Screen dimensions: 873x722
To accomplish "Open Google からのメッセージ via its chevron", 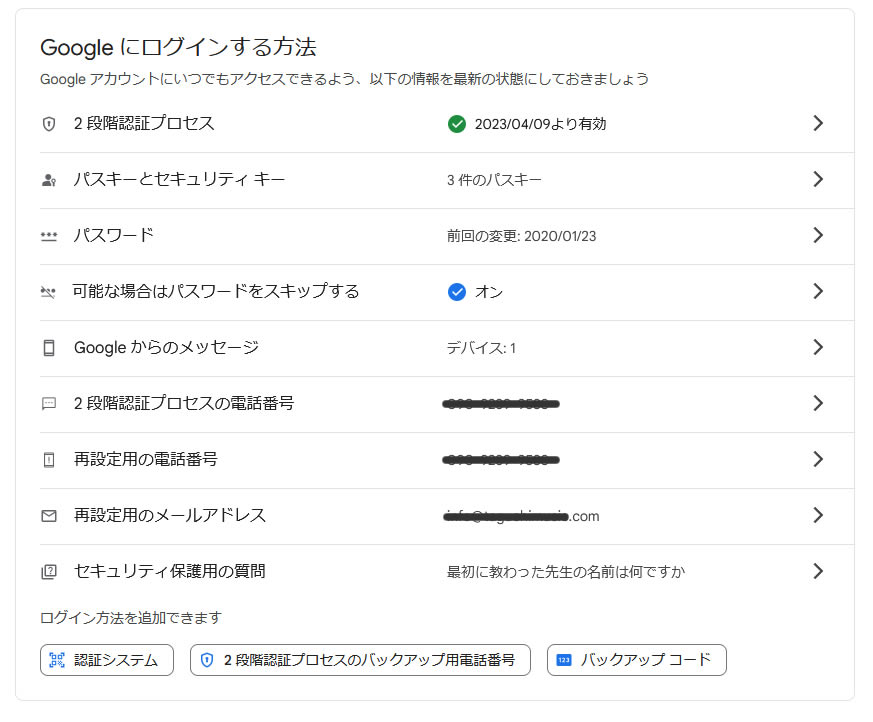I will click(x=818, y=347).
